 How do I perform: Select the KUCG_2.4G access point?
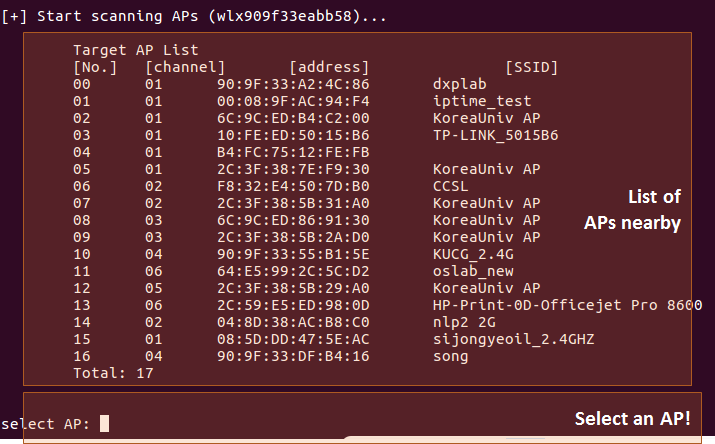(x=472, y=254)
